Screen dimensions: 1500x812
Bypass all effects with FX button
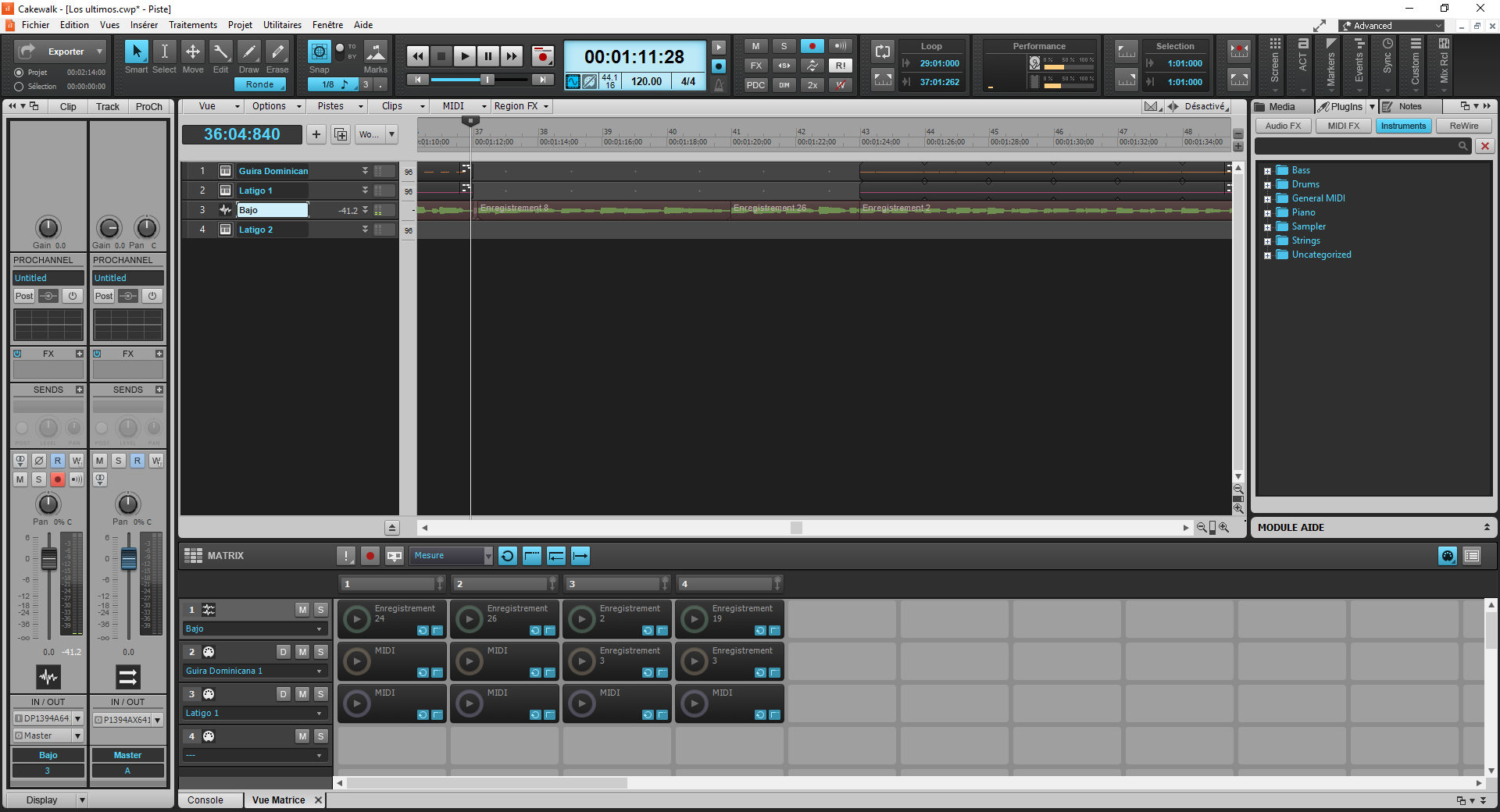point(755,66)
